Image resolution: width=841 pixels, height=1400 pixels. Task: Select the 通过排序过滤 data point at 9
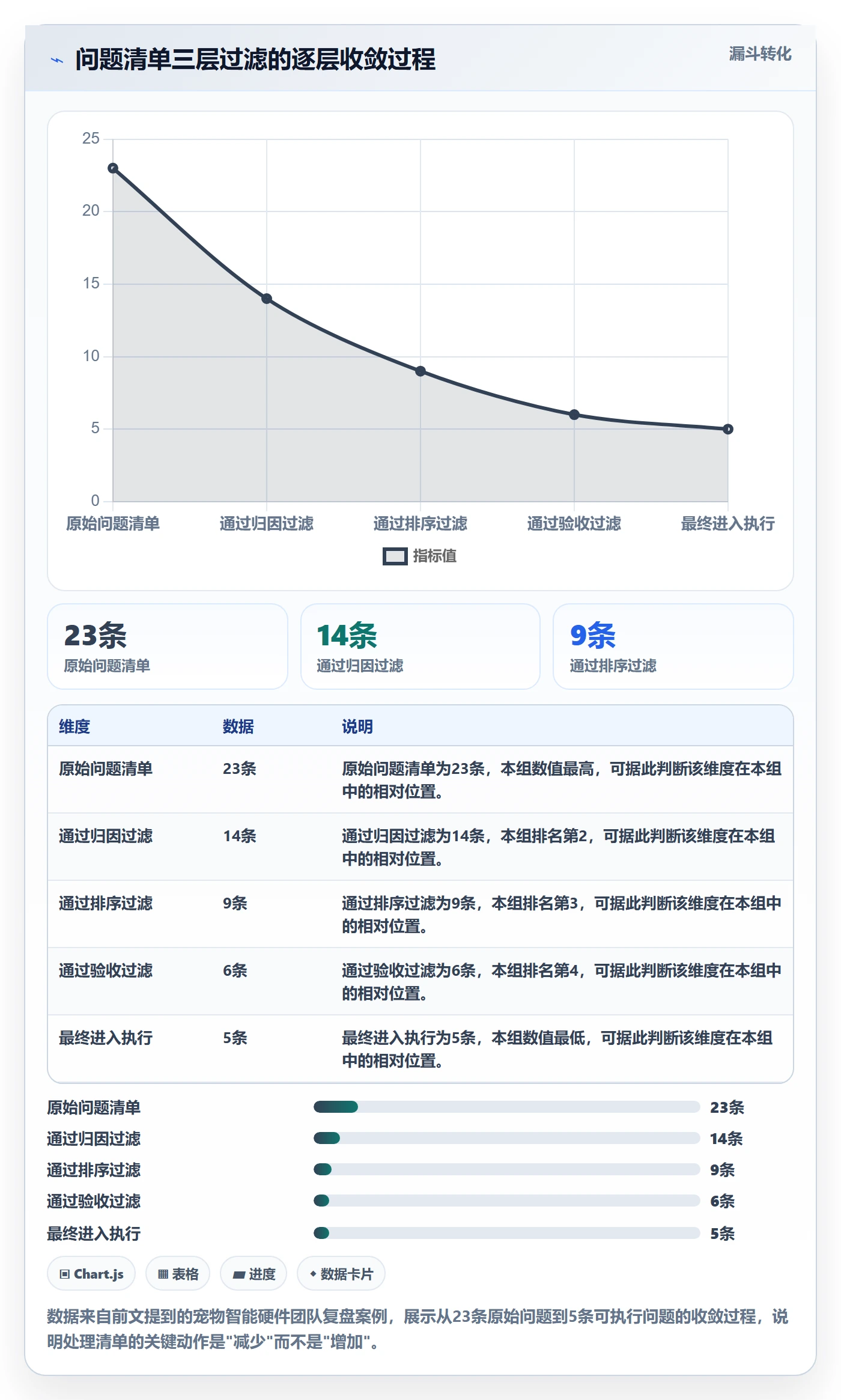tap(421, 371)
